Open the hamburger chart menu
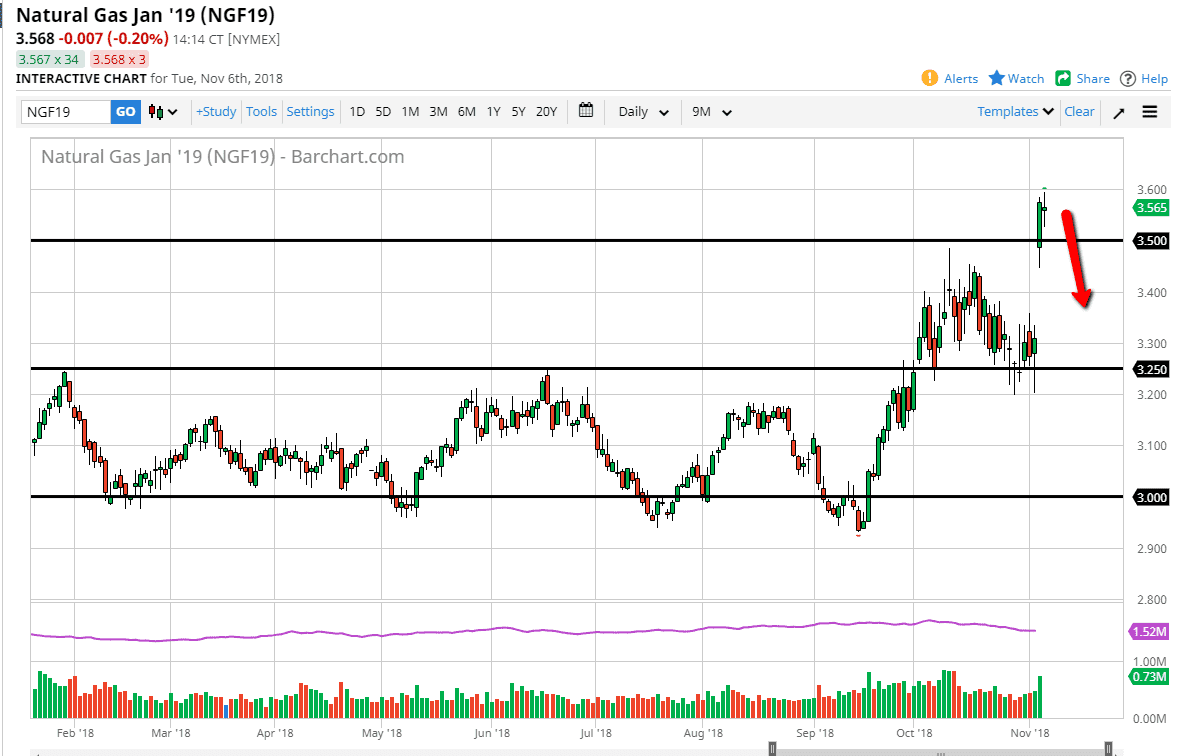The width and height of the screenshot is (1177, 756). point(1149,112)
